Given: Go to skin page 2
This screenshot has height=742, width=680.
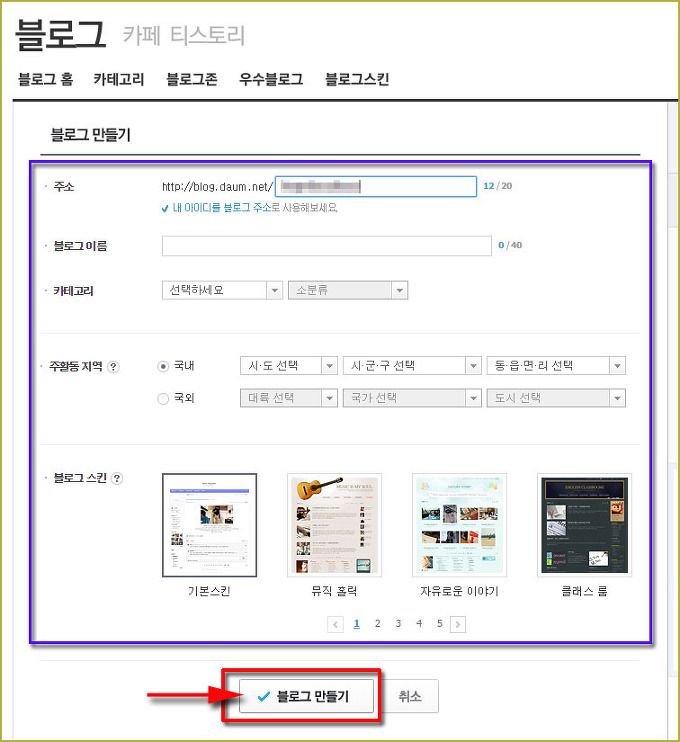Looking at the screenshot, I should click(x=377, y=624).
